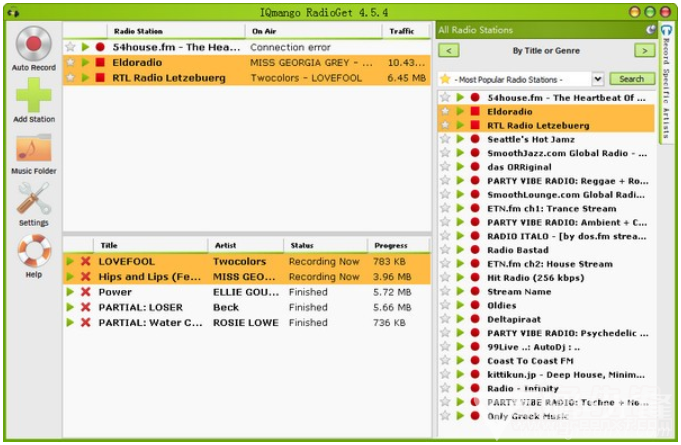Favorite SmoothJazz.com Global Radio with star
The height and width of the screenshot is (445, 681).
(445, 153)
